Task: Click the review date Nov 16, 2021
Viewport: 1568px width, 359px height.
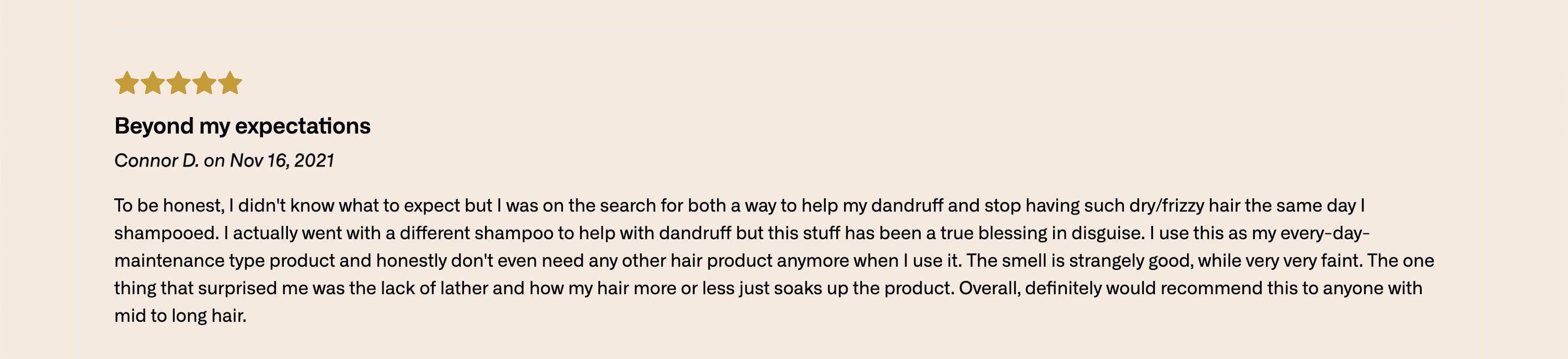Action: coord(282,160)
